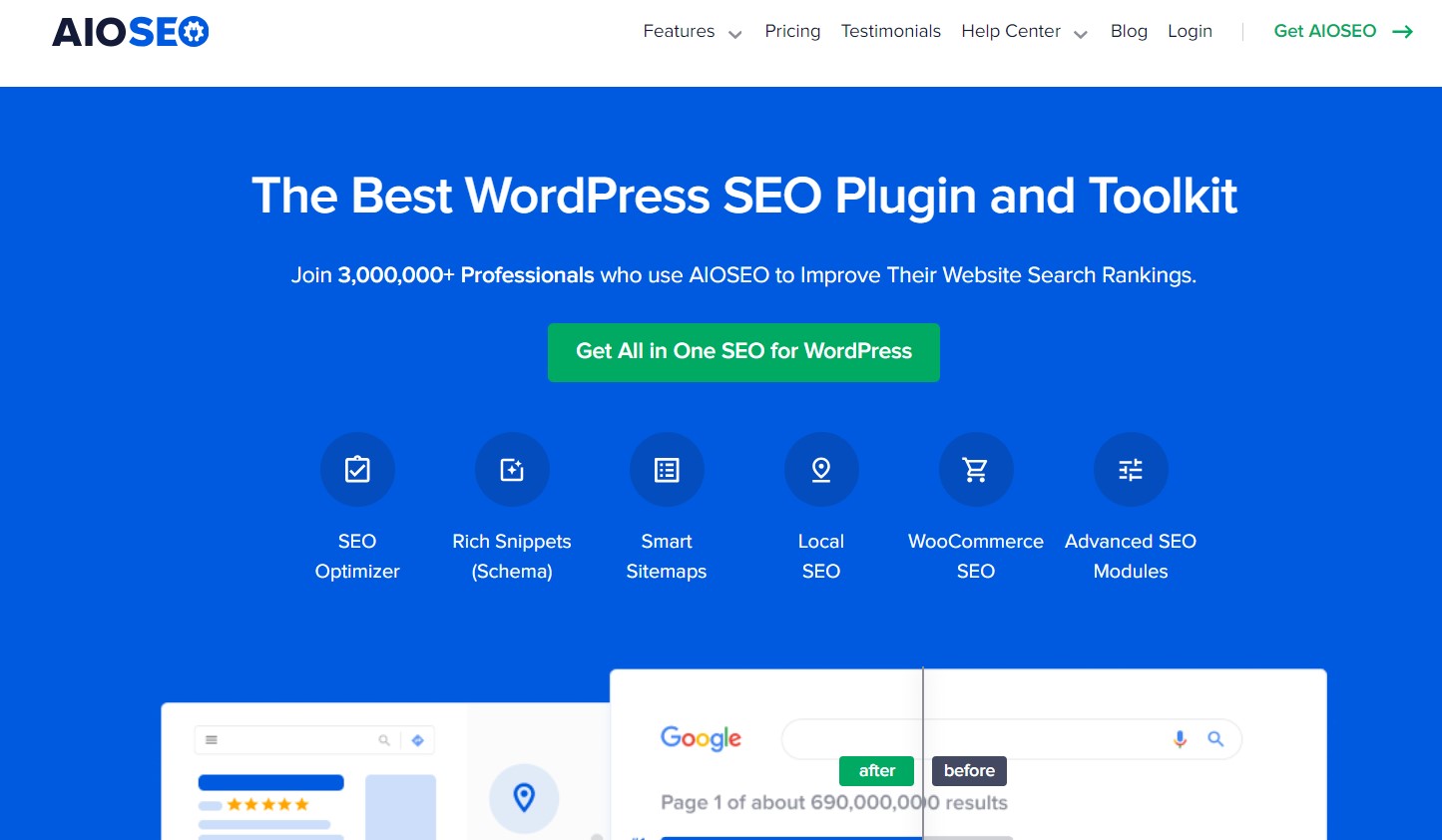Click 'Page 1 of about 690,000,000 results' text

pyautogui.click(x=834, y=802)
